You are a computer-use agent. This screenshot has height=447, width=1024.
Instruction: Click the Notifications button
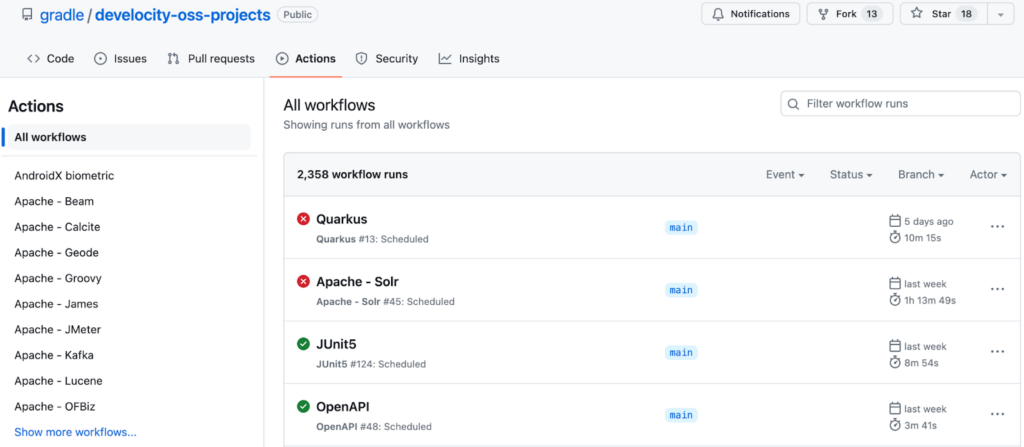click(750, 14)
